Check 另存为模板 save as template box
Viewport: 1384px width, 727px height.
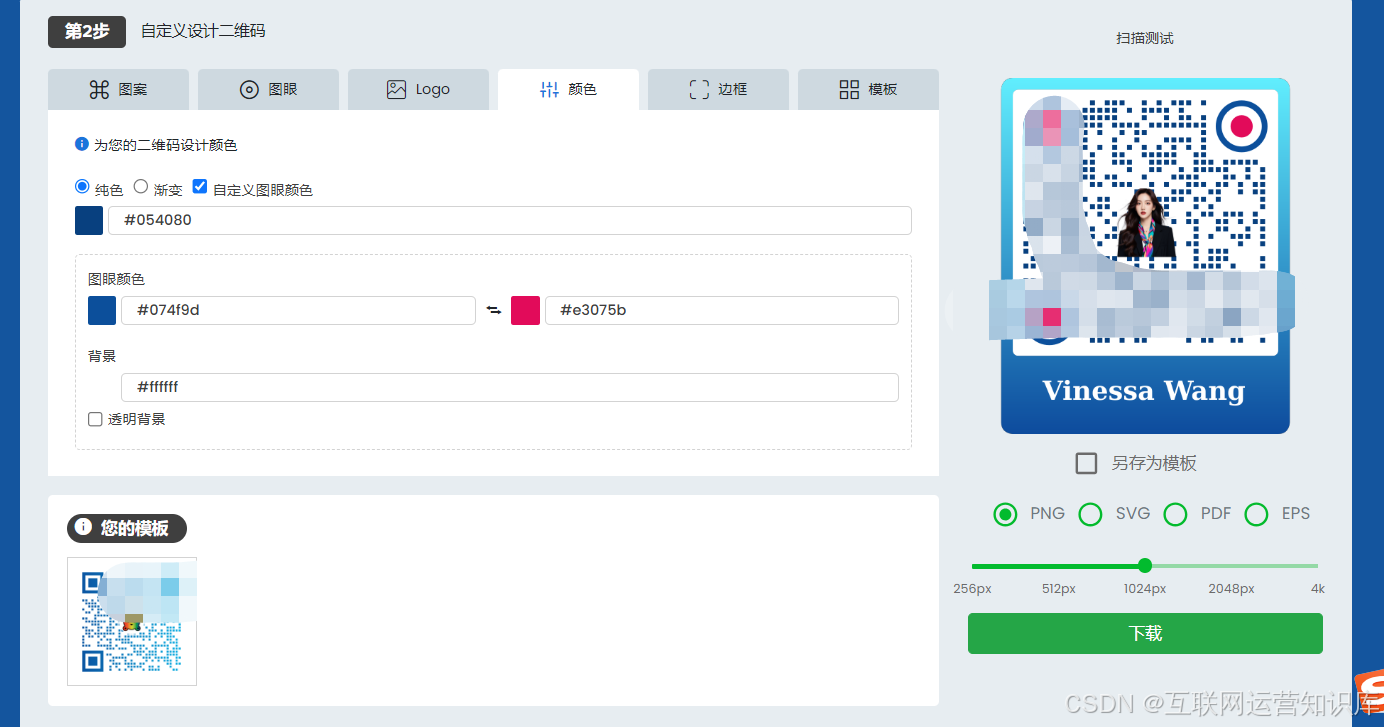point(1086,463)
